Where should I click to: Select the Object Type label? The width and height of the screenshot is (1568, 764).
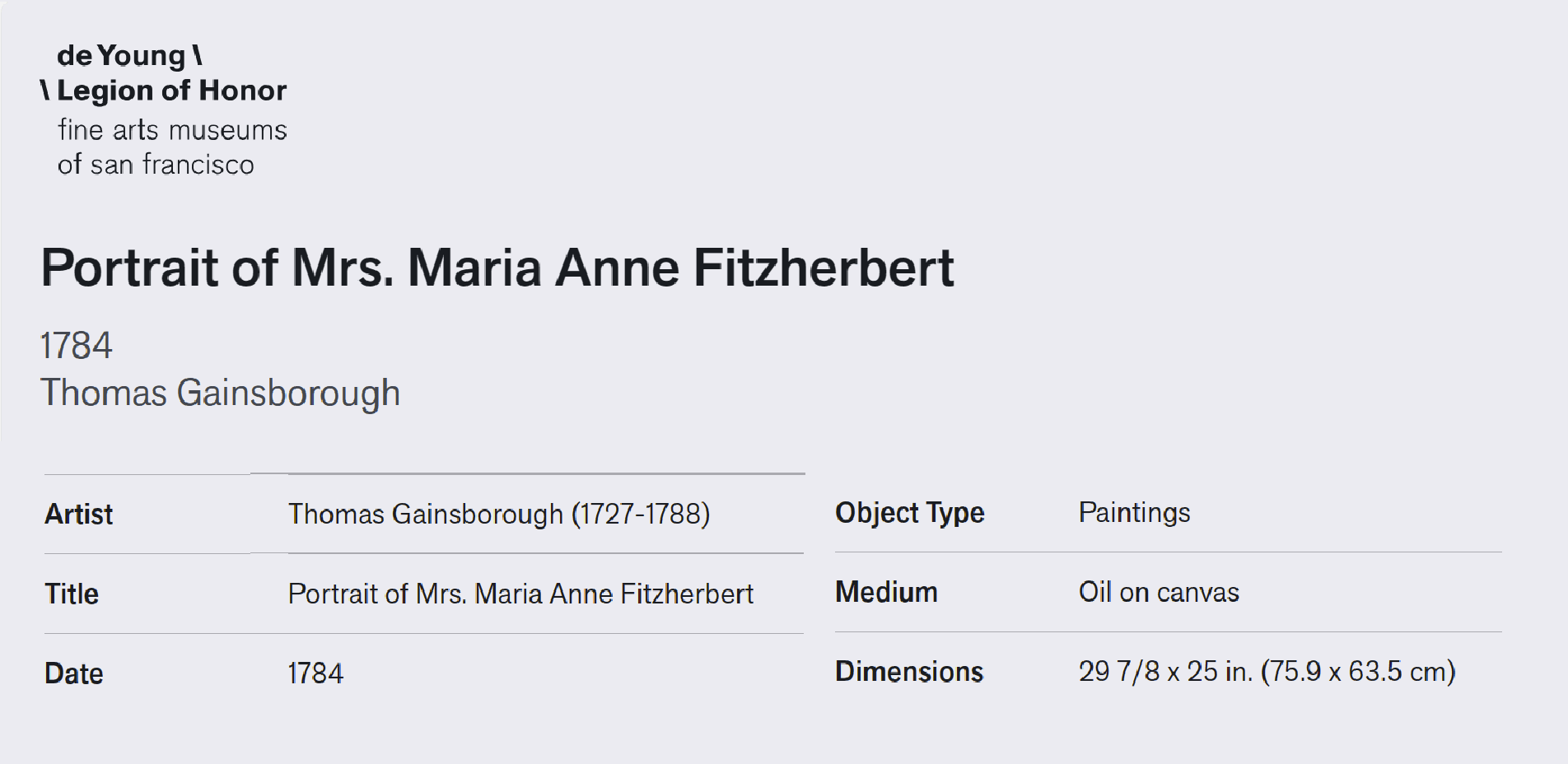[x=910, y=513]
